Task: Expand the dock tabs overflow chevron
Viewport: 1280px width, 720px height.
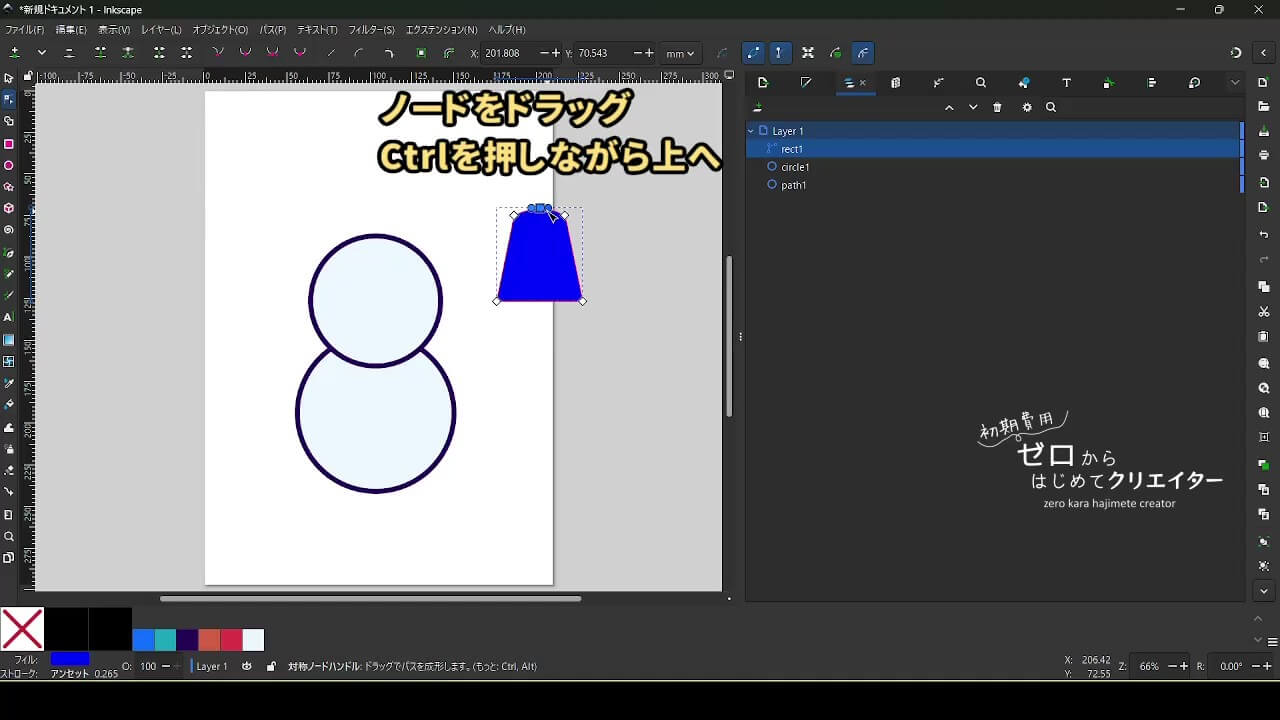Action: 1235,83
